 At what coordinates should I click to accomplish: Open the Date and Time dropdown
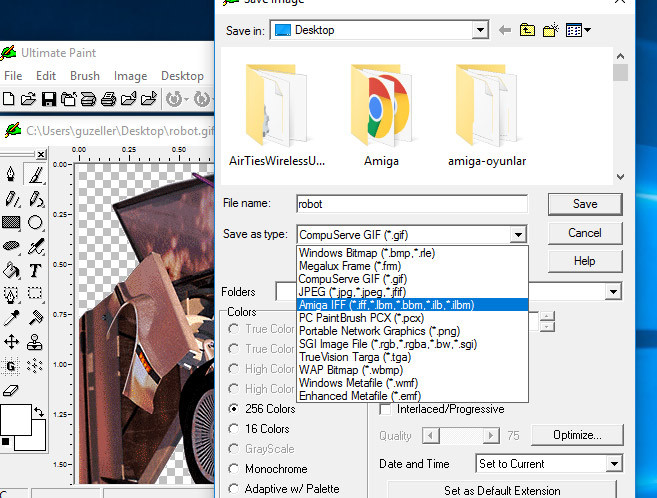[x=614, y=464]
